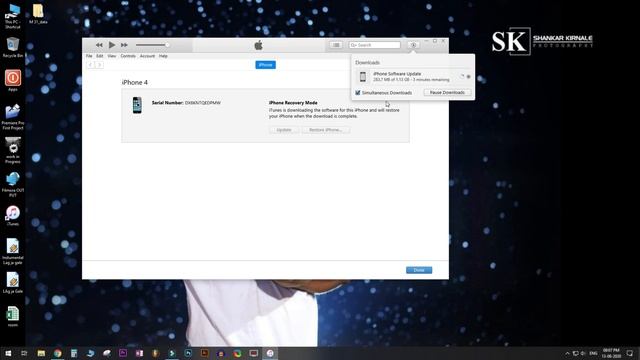
Task: Open File Explorer from taskbar
Action: click(41, 353)
